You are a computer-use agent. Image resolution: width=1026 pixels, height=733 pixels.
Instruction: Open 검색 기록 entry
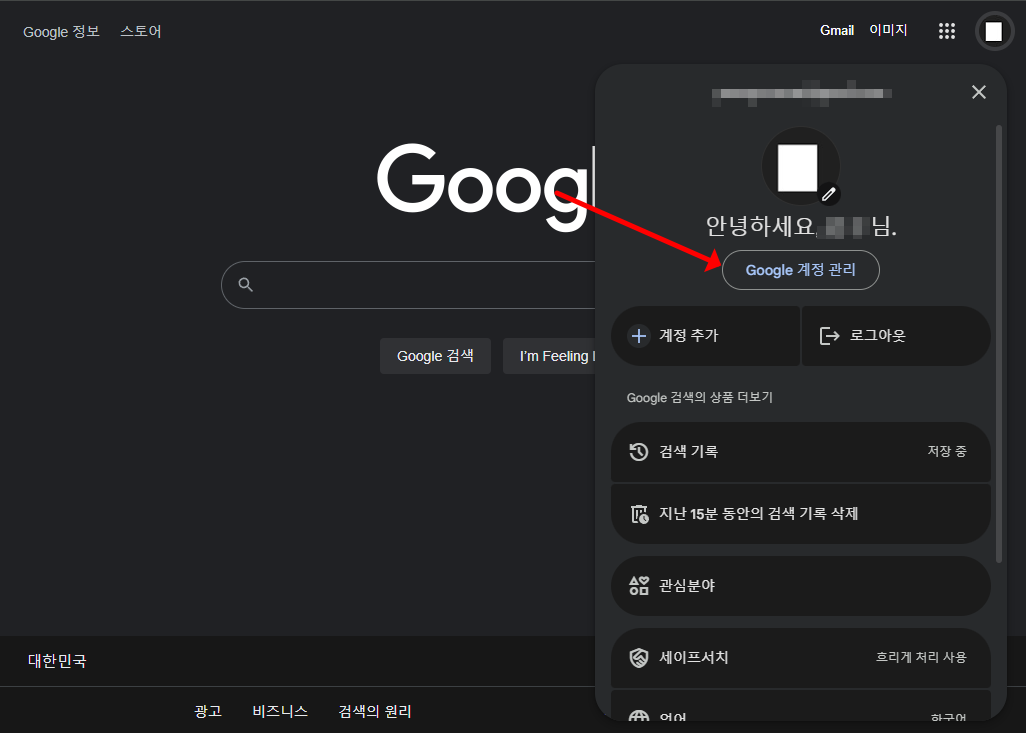[800, 452]
